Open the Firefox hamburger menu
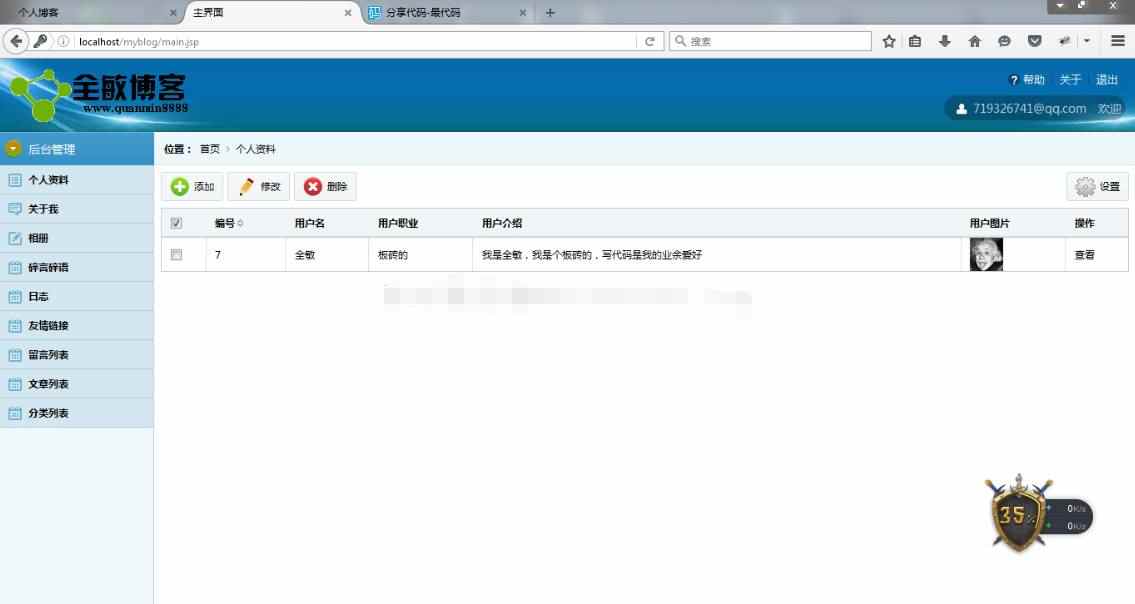The width and height of the screenshot is (1135, 604). coord(1118,41)
